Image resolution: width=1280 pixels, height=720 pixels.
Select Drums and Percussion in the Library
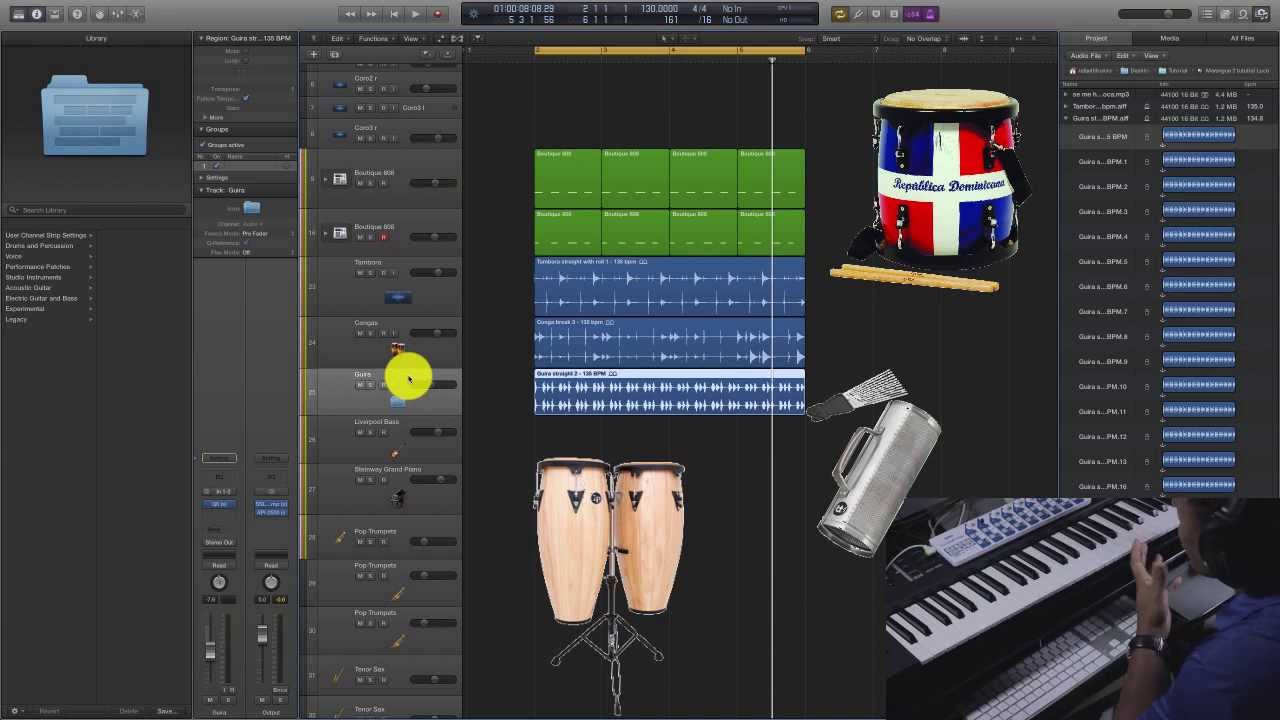39,246
